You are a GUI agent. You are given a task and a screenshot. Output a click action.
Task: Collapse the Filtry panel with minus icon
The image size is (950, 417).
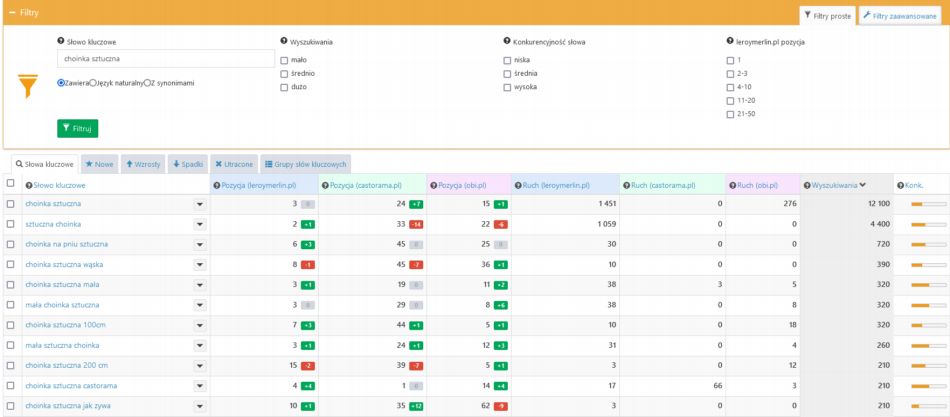tap(11, 12)
